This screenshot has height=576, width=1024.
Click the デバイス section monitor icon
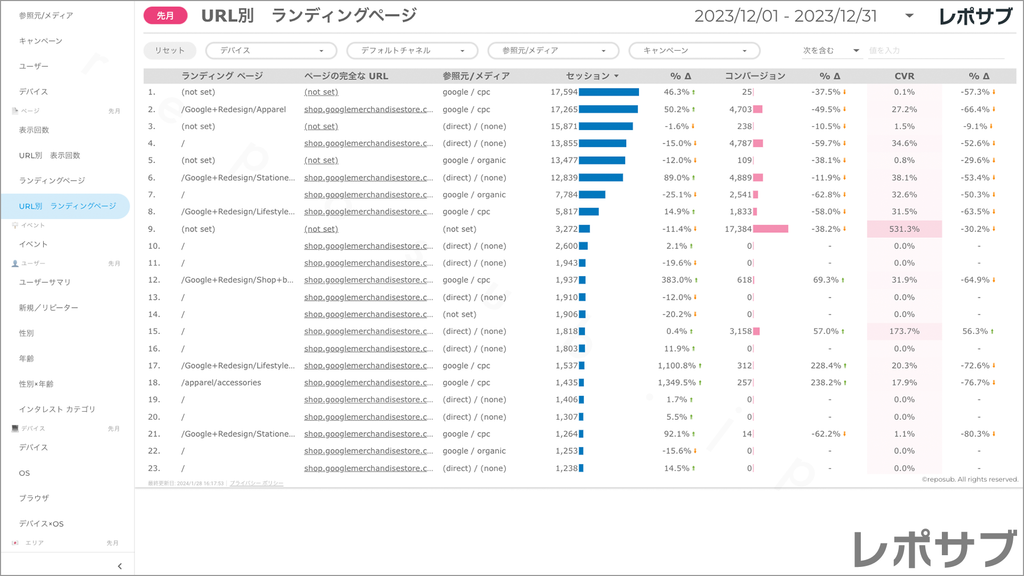tap(15, 428)
